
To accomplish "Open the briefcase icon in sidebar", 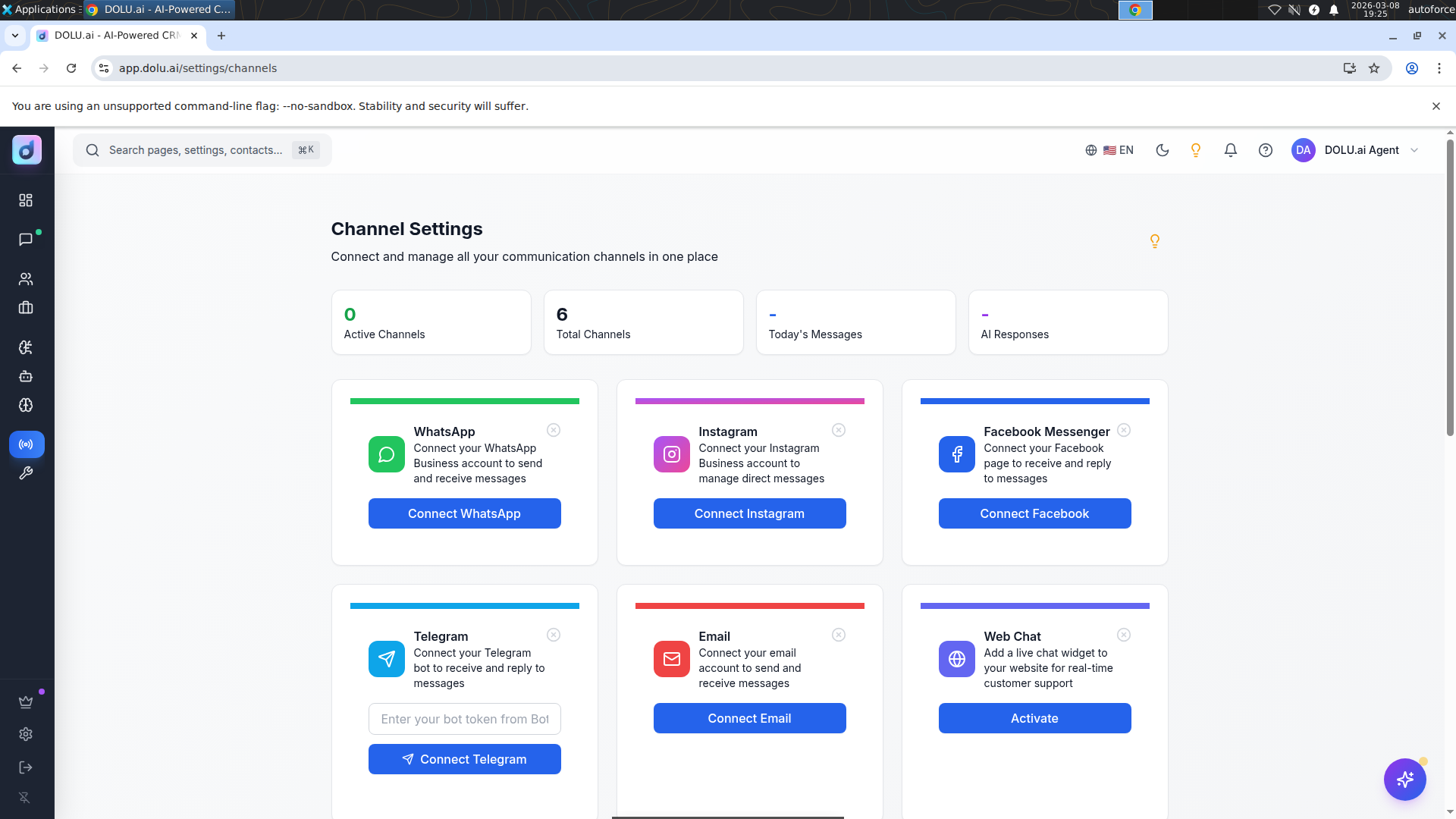I will tap(26, 308).
